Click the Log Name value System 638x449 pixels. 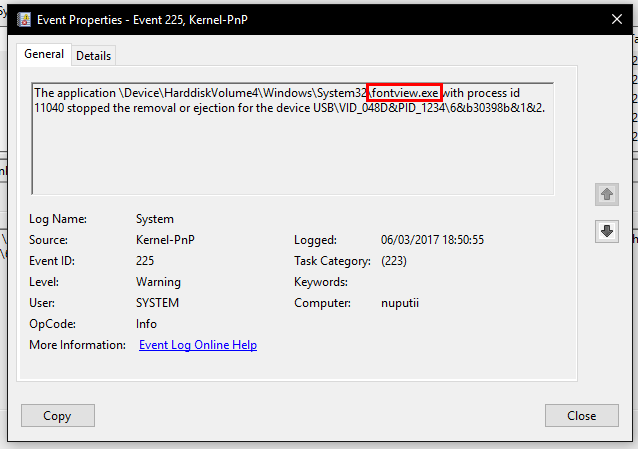(154, 219)
